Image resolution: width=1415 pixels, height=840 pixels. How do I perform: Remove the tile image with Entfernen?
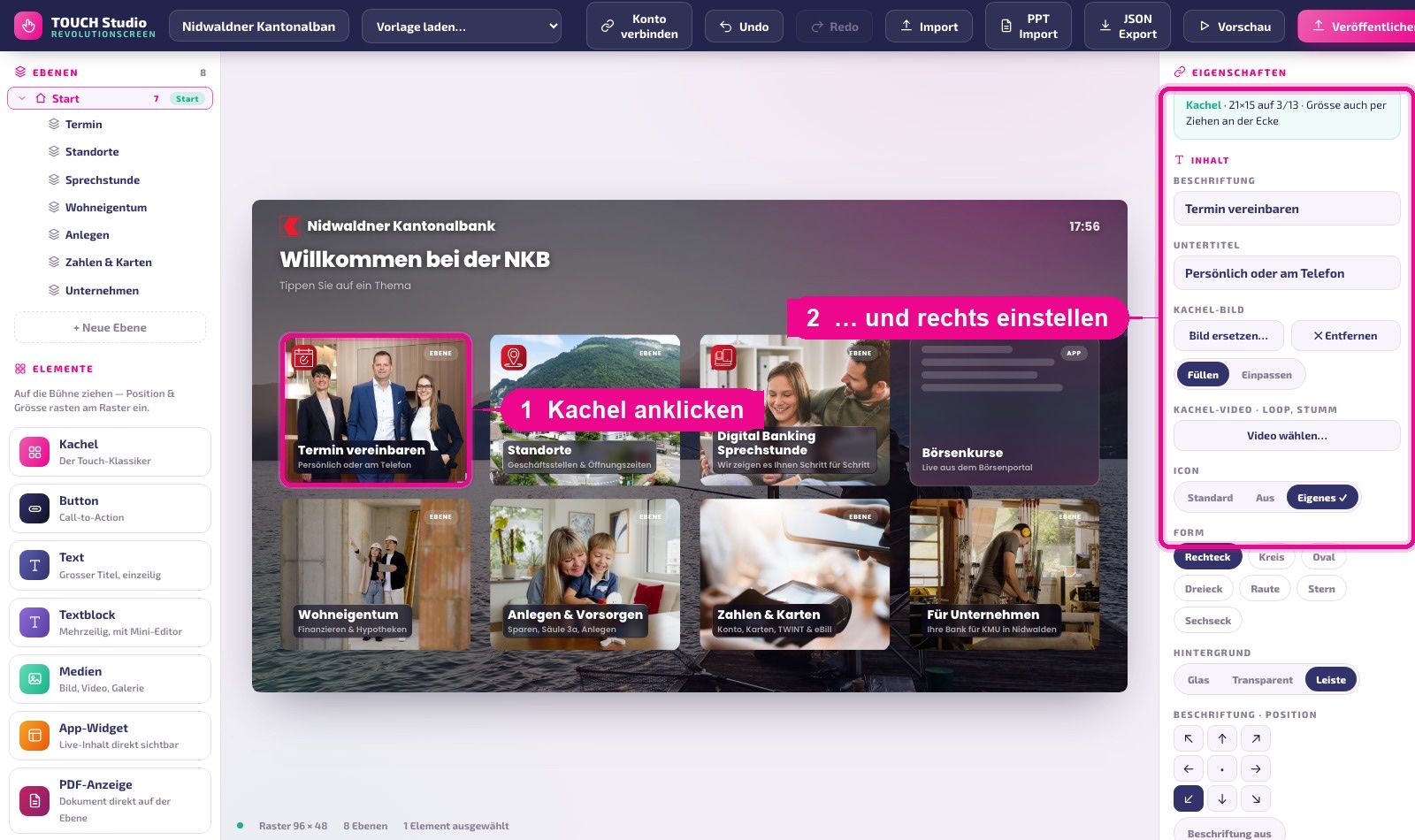click(x=1345, y=336)
